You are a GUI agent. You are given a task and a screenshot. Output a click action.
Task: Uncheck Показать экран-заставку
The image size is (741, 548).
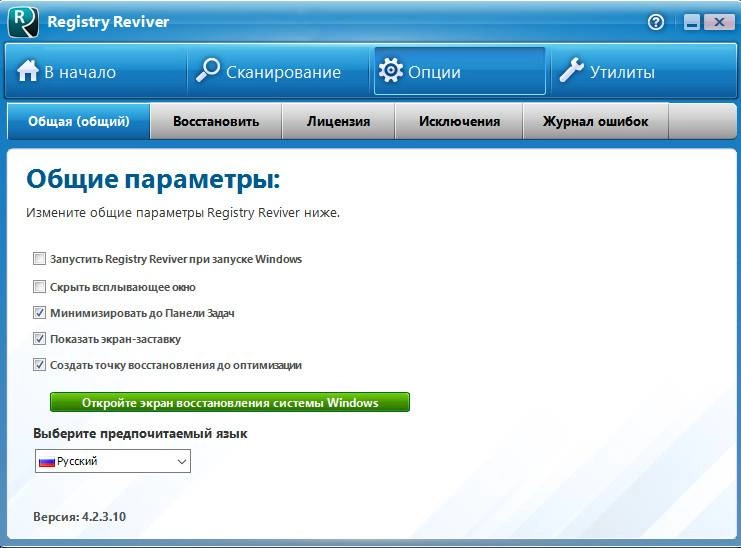tap(39, 339)
